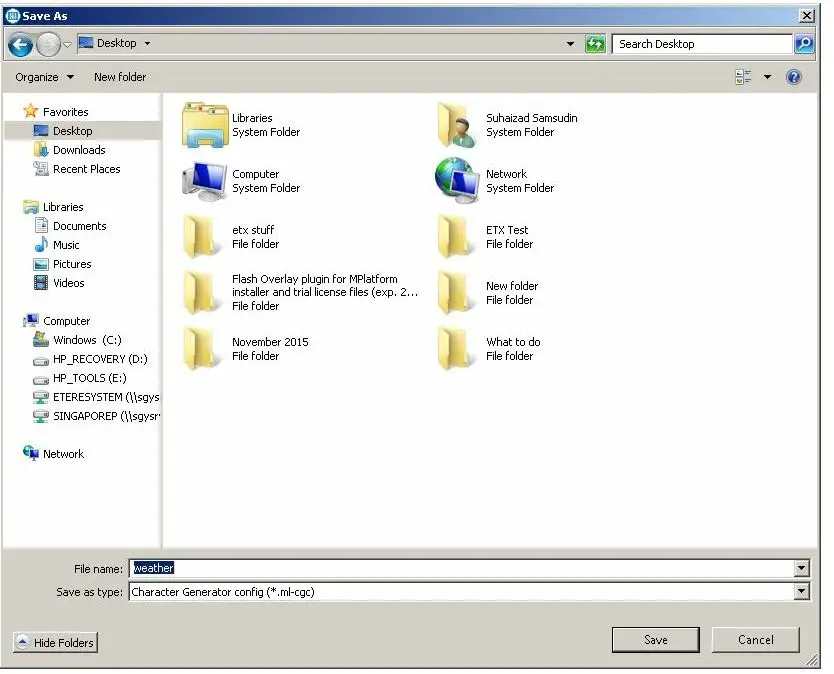Open the Network system folder icon
This screenshot has width=834, height=674.
point(458,181)
